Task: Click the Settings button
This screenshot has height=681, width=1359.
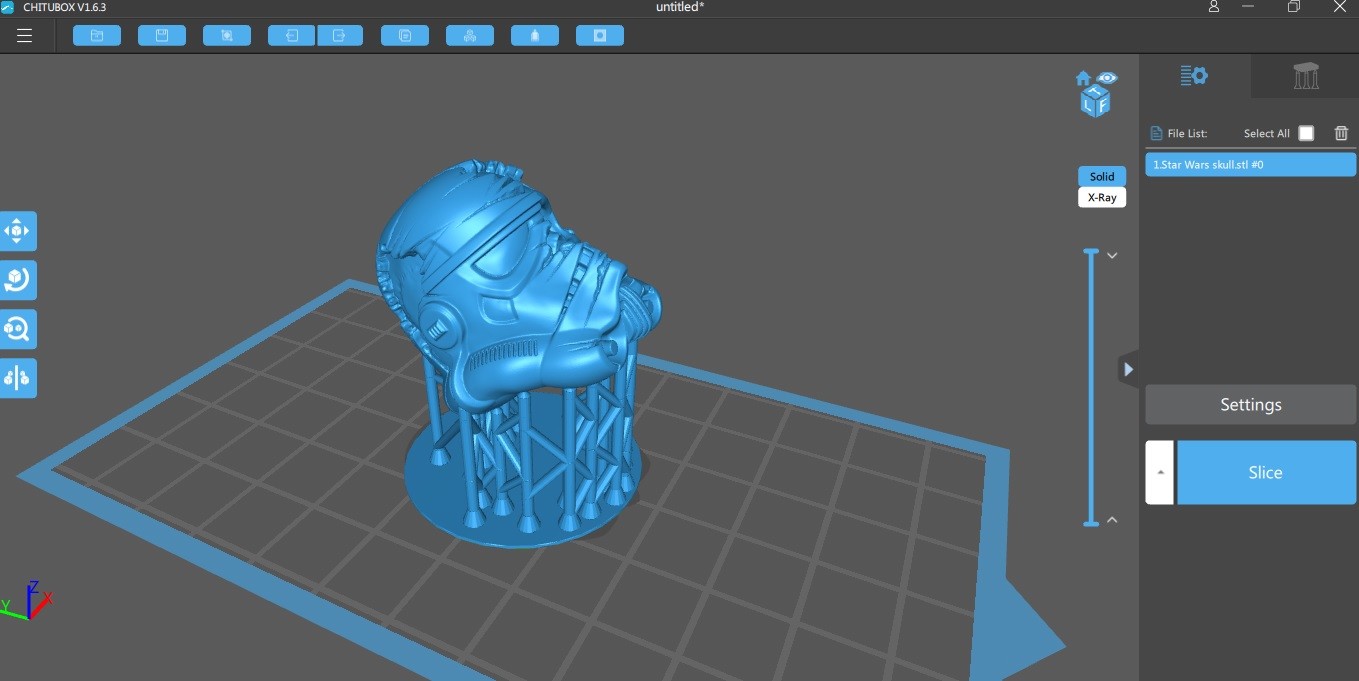Action: point(1251,405)
